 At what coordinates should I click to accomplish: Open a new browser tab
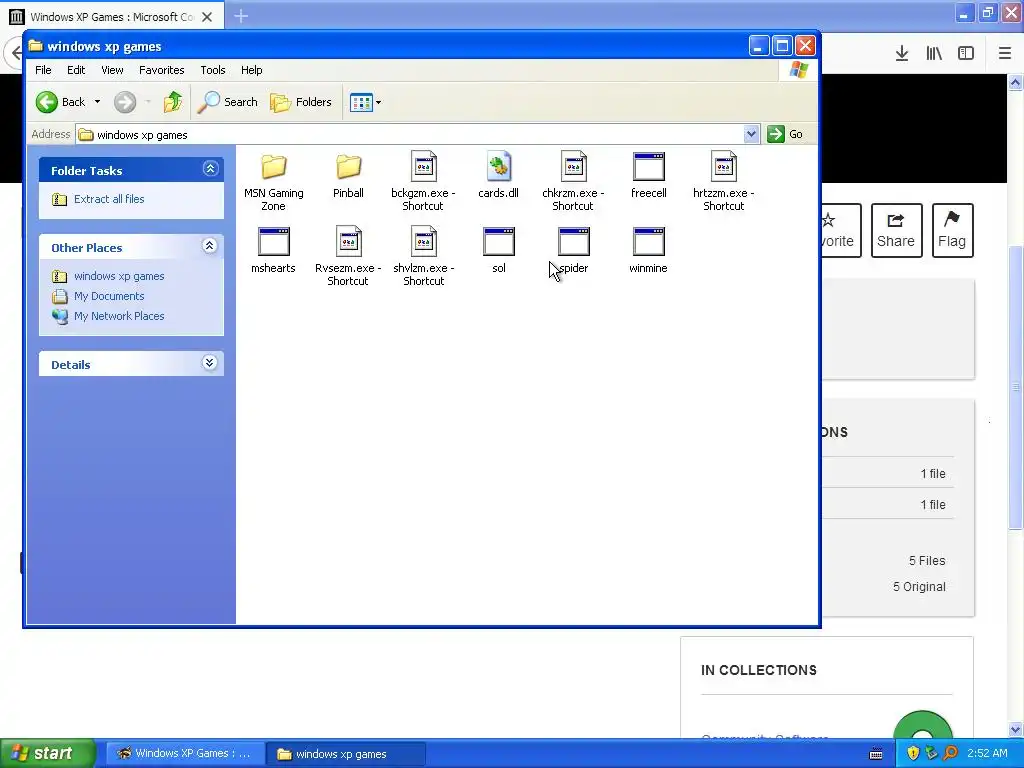(x=241, y=16)
